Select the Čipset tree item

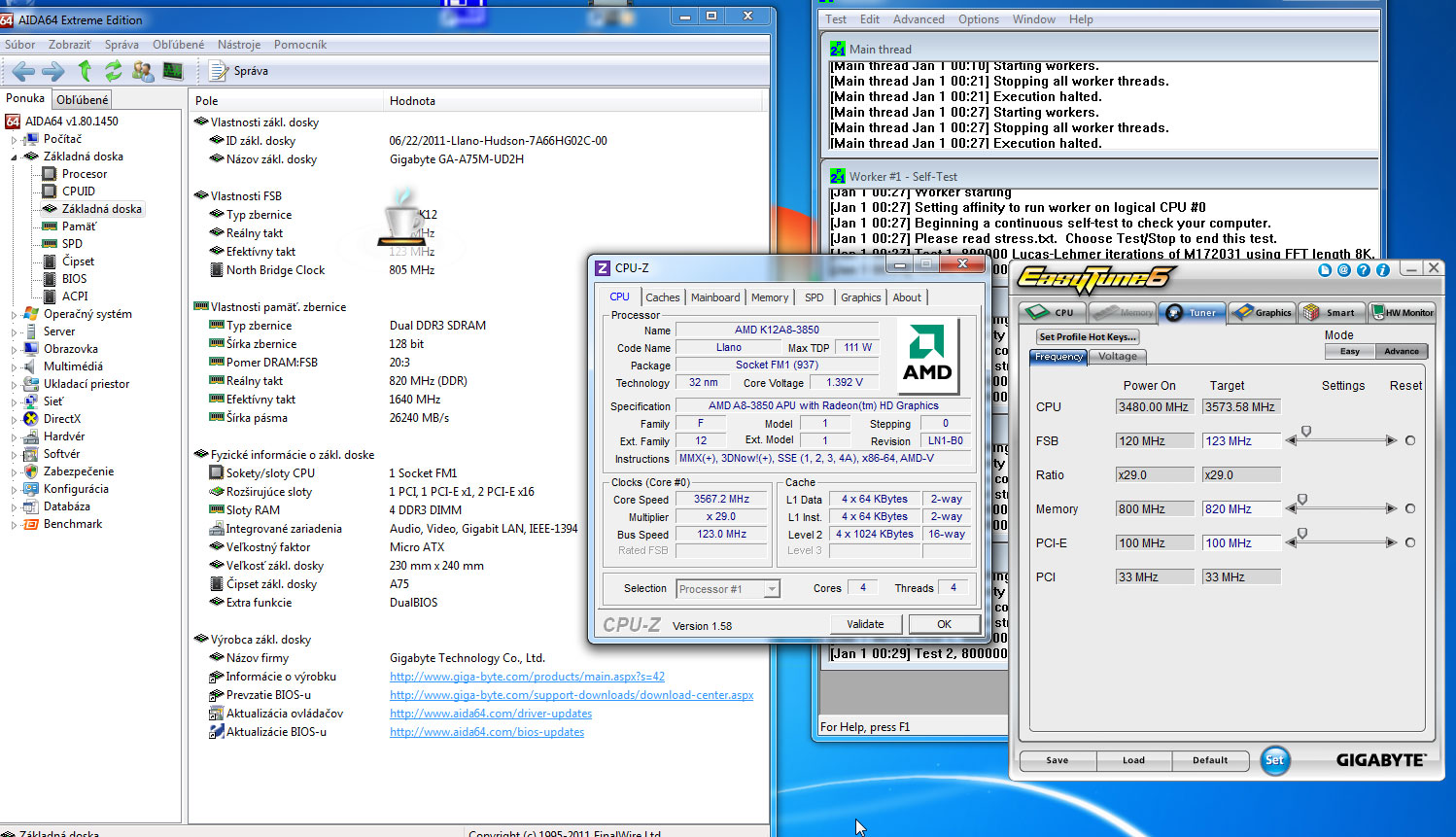(x=78, y=262)
